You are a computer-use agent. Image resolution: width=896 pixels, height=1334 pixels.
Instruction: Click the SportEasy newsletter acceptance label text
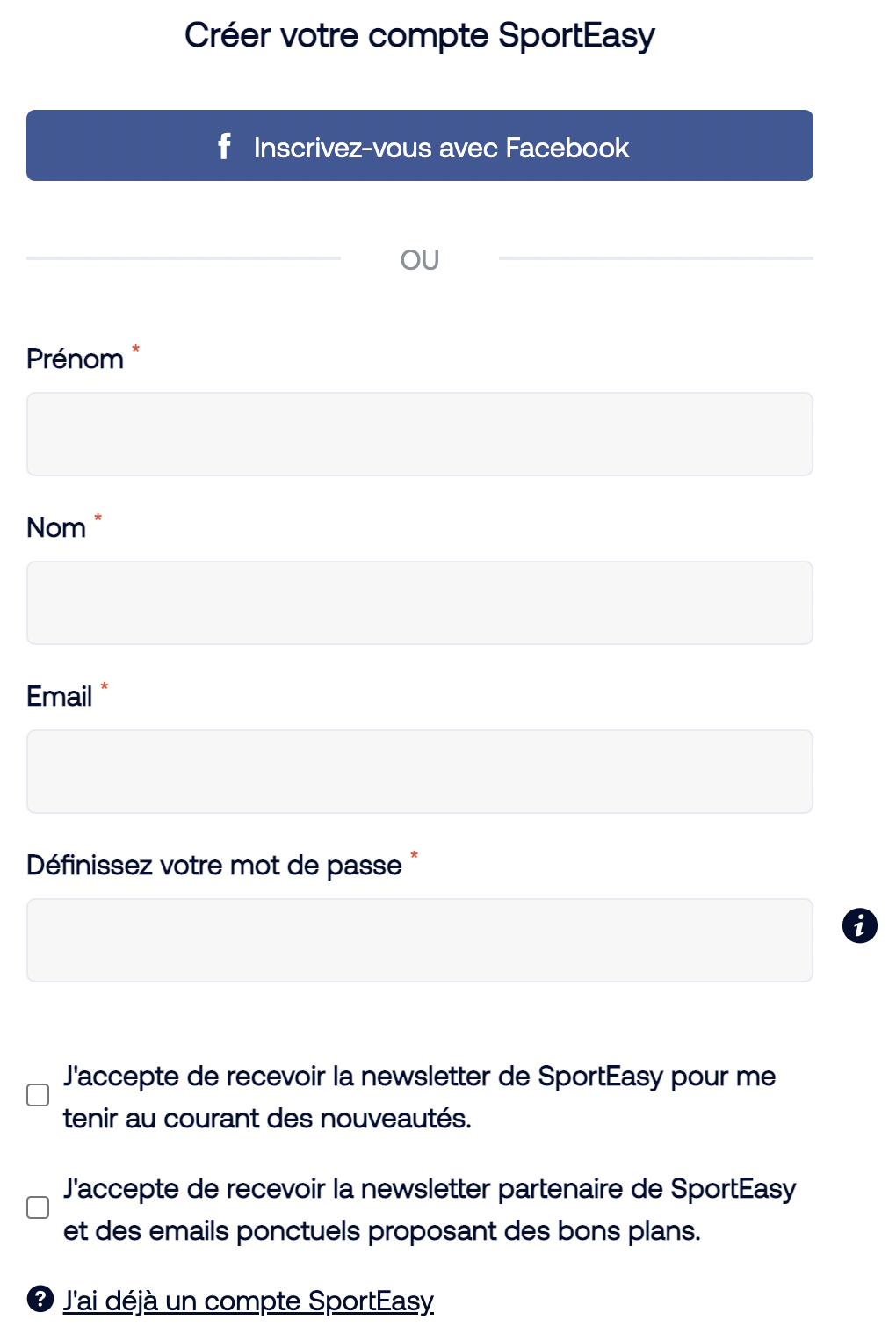[419, 1097]
